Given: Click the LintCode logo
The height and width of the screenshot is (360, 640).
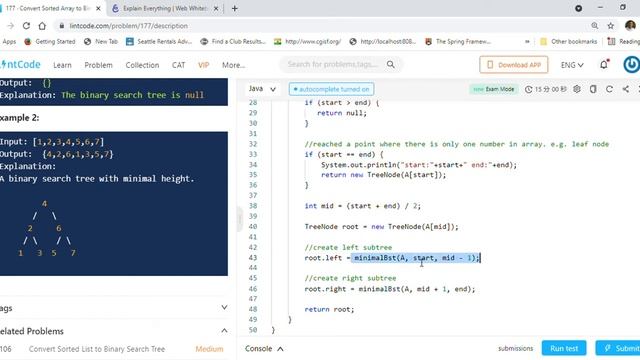Looking at the screenshot, I should [x=20, y=64].
